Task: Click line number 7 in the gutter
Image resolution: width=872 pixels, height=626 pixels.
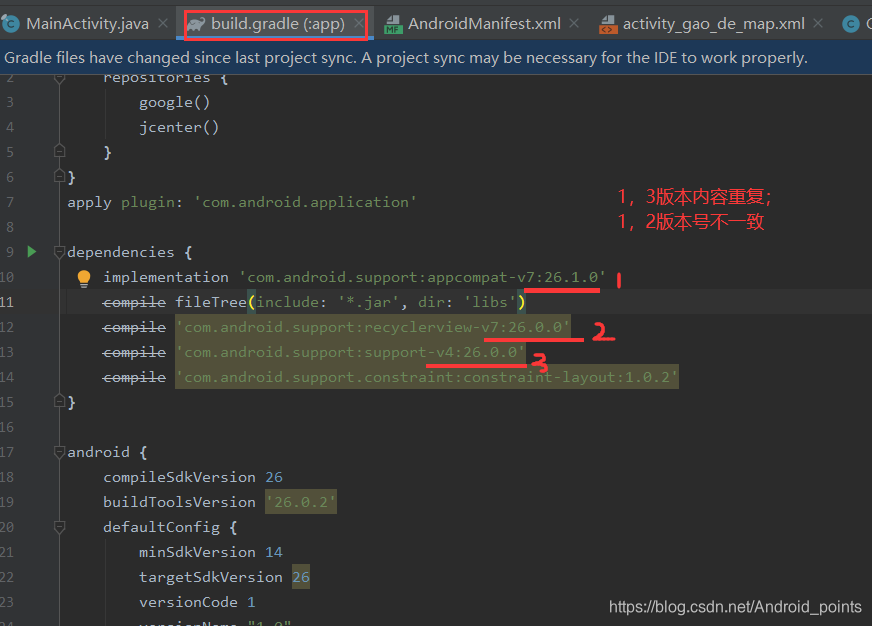Action: pyautogui.click(x=10, y=202)
